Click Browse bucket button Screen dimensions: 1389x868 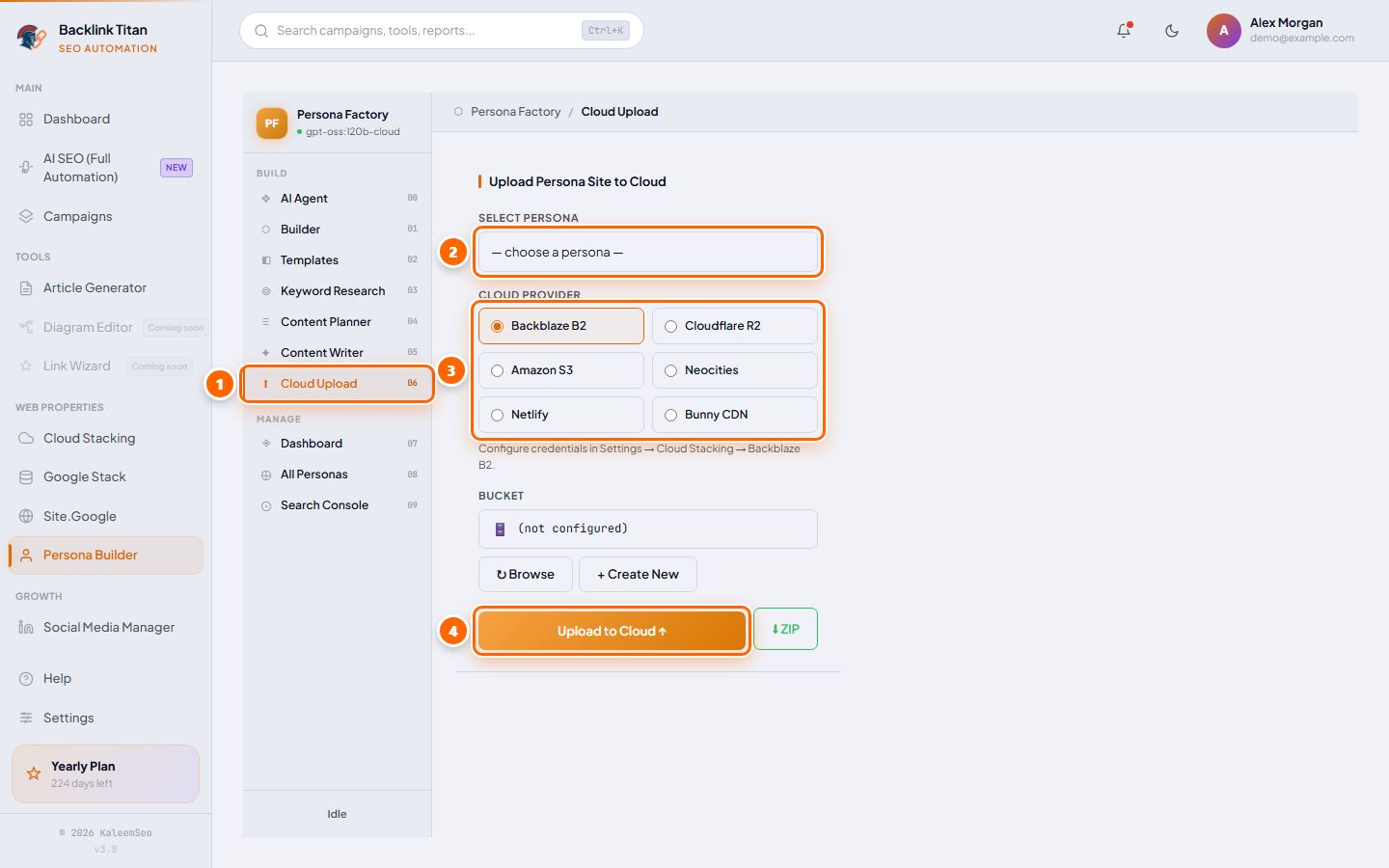(x=526, y=575)
